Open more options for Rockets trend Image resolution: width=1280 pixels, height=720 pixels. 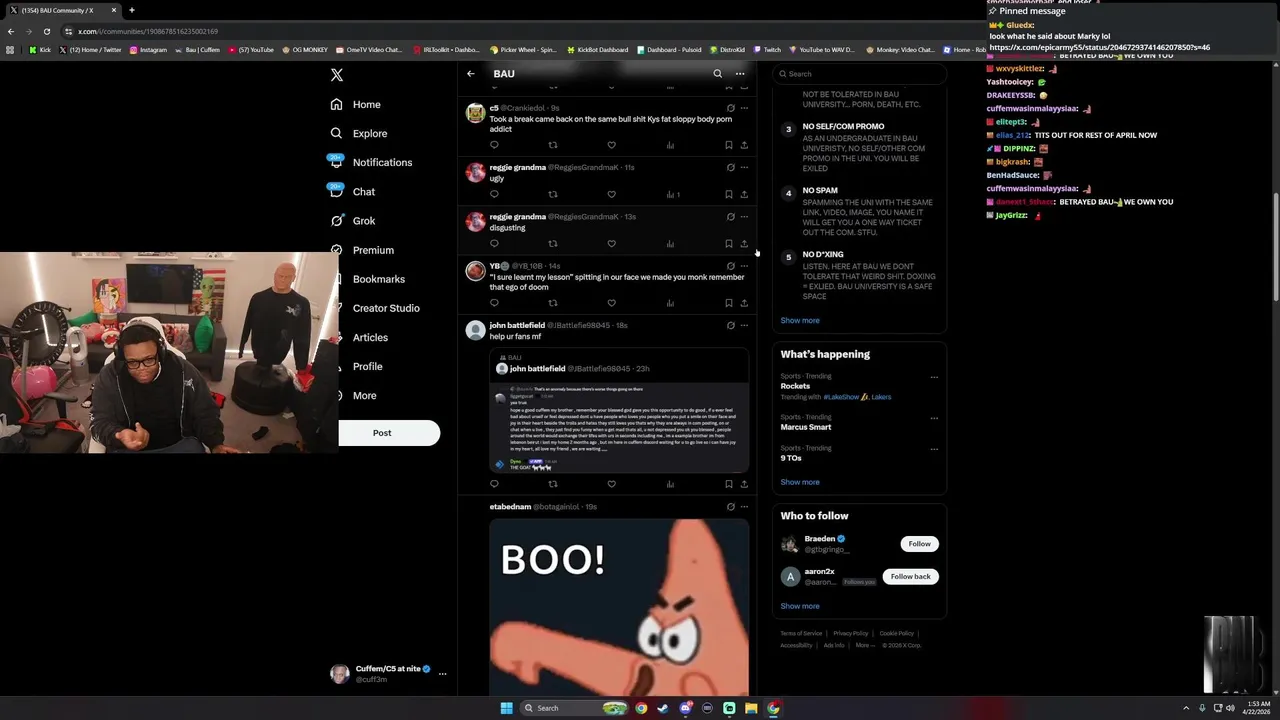(934, 377)
